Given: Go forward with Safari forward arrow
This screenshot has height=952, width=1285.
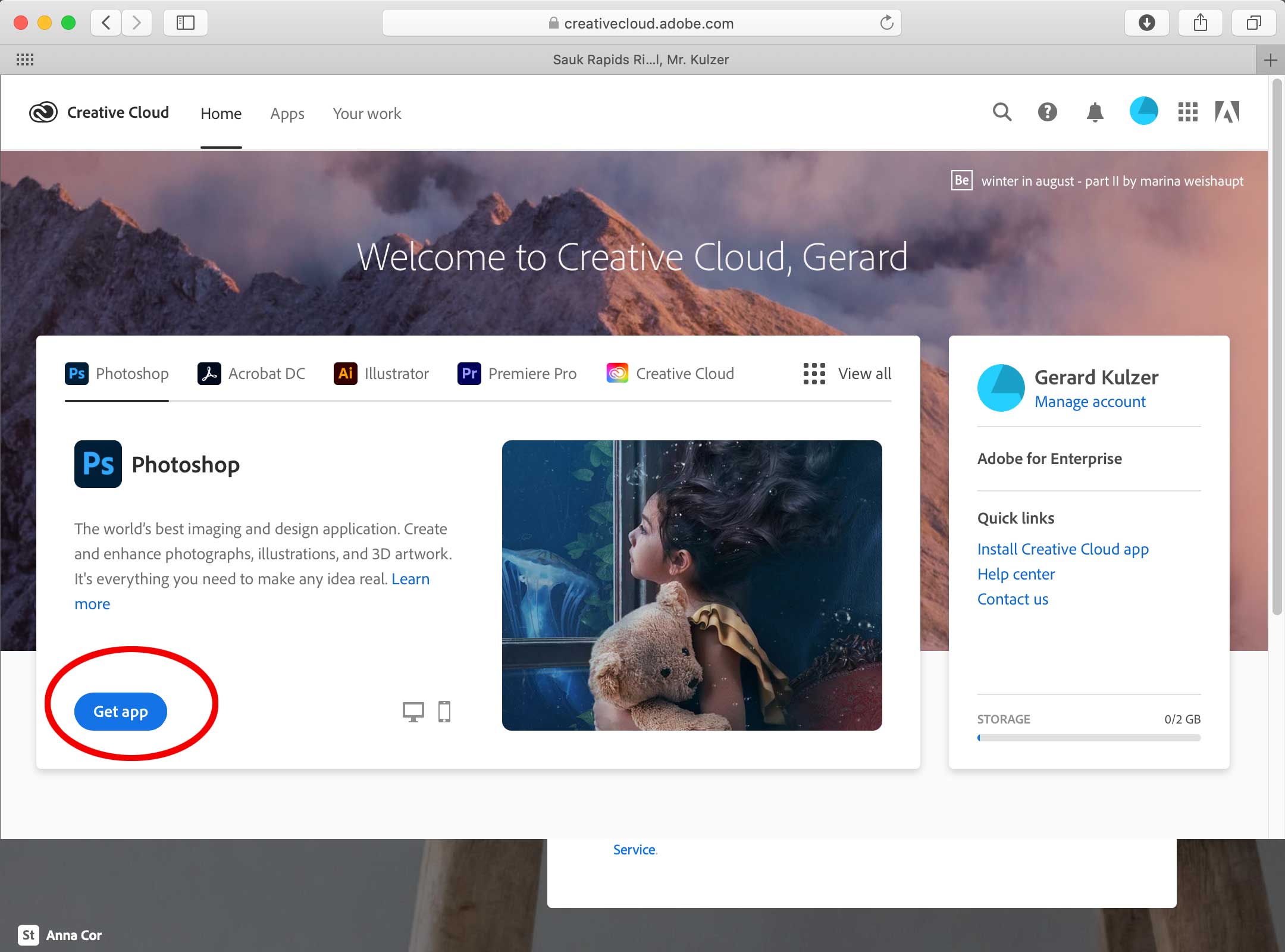Looking at the screenshot, I should pos(137,23).
